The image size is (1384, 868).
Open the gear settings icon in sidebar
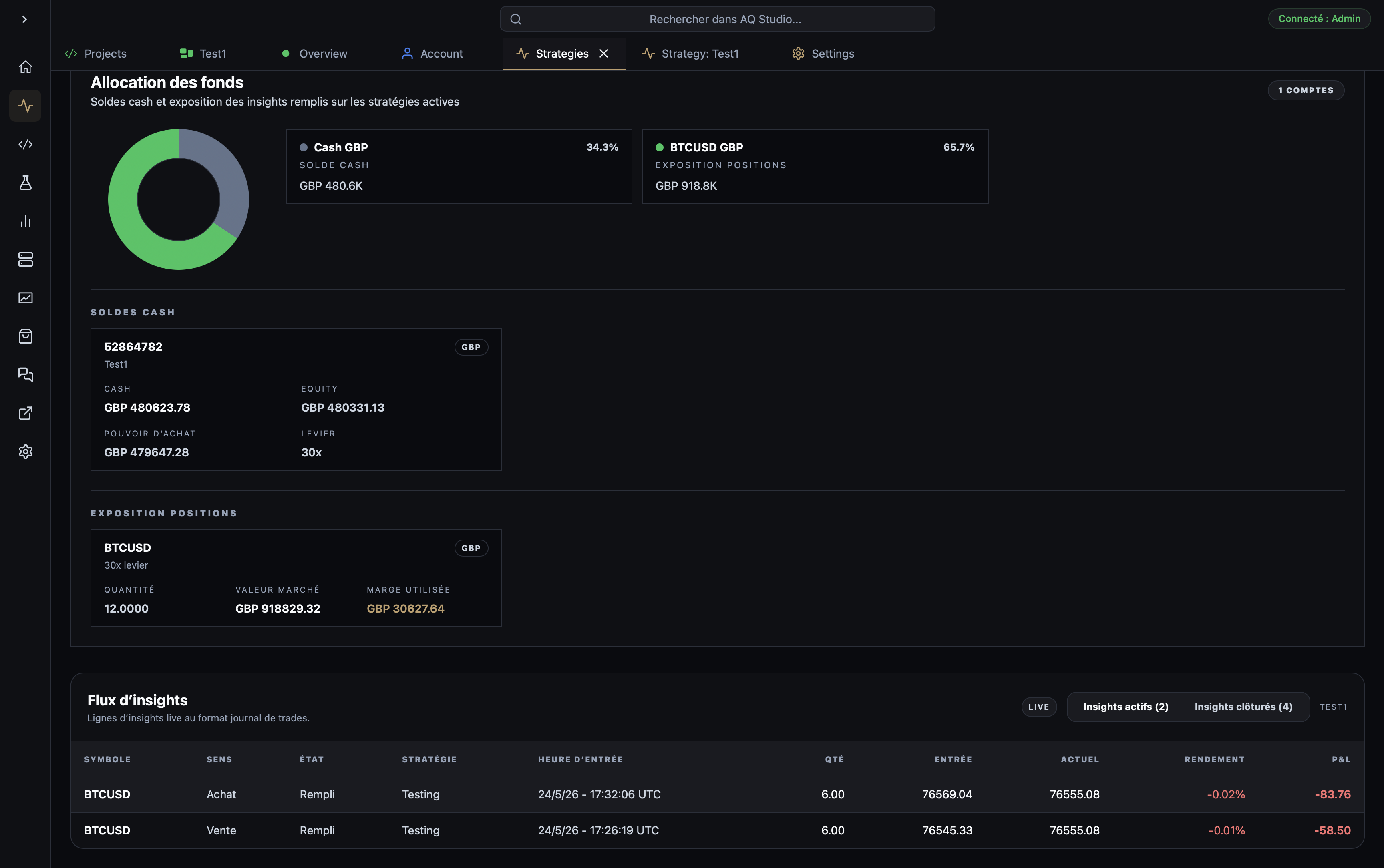pyautogui.click(x=25, y=452)
